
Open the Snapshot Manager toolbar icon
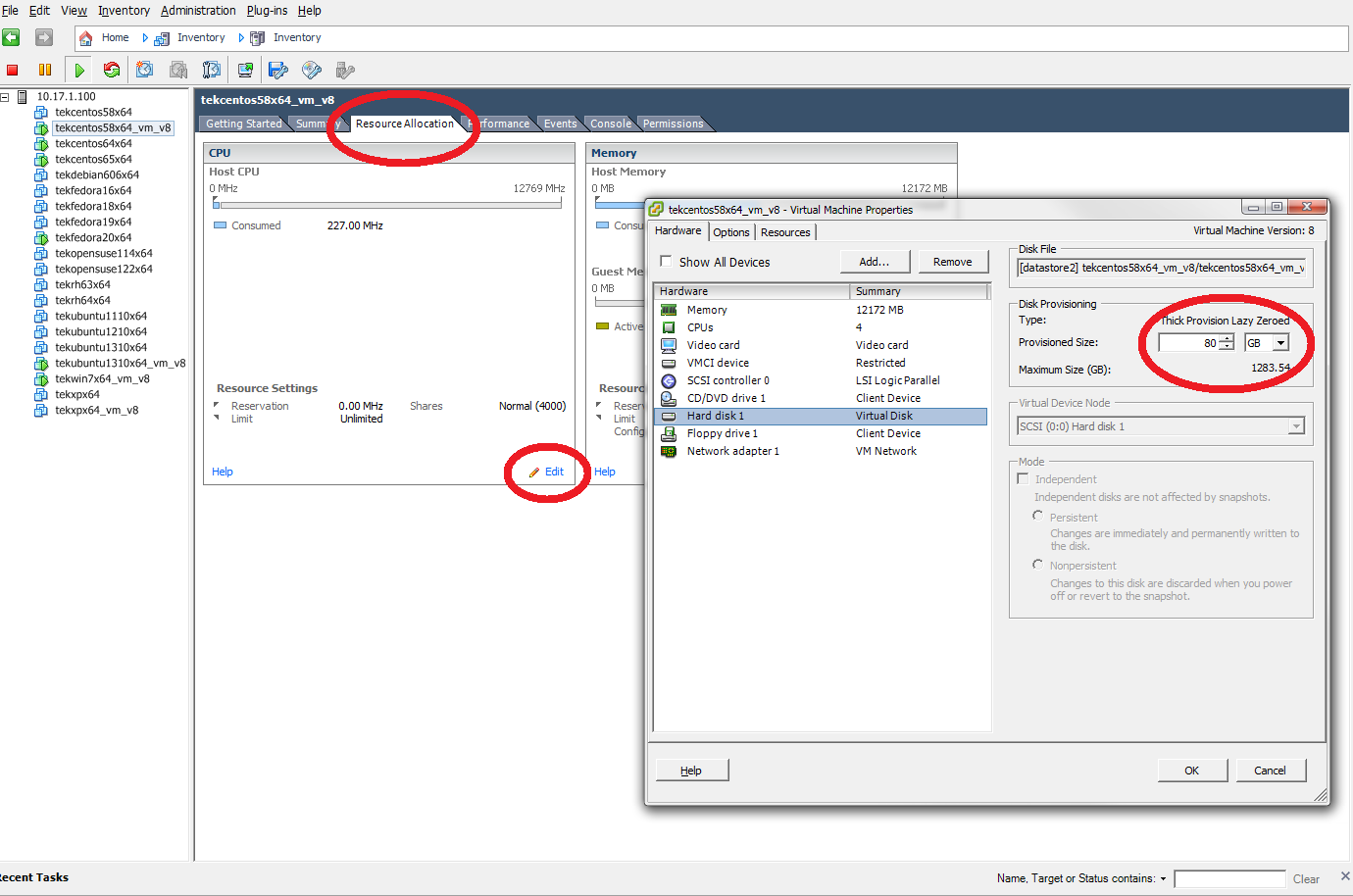212,70
